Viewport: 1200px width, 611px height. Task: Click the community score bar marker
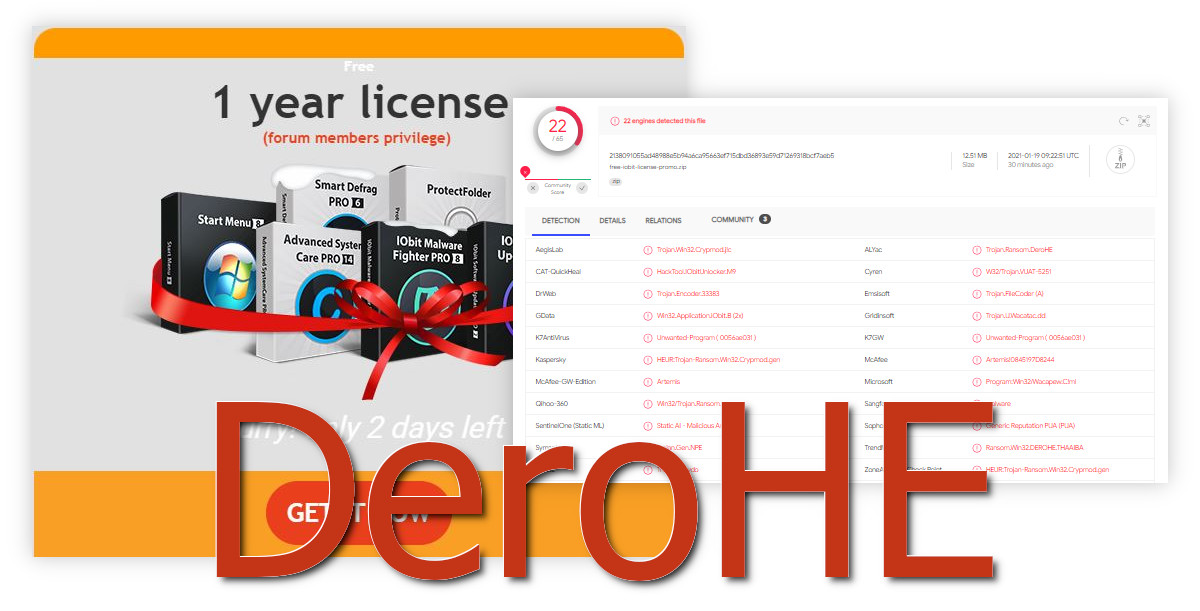tap(527, 172)
